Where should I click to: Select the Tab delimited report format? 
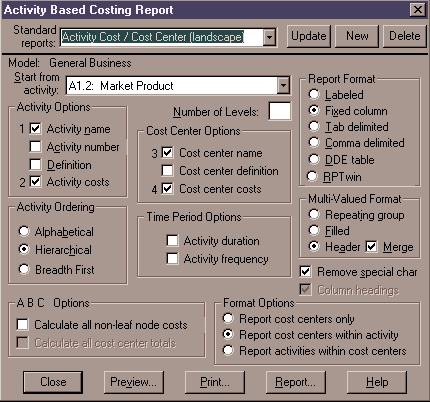pos(314,126)
